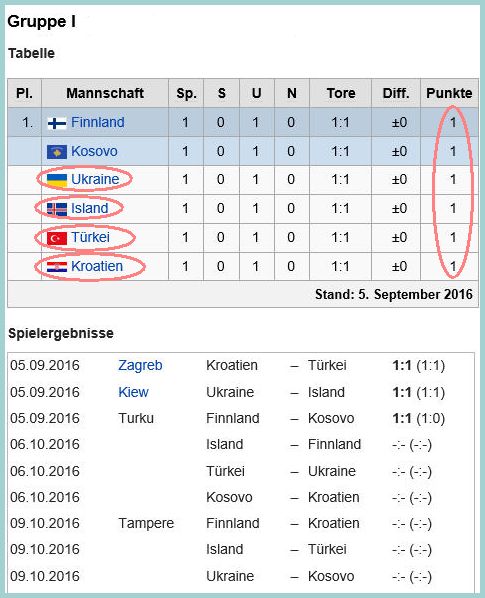Screen dimensions: 485x598
Task: Click the Turkey flag icon
Action: (x=57, y=238)
